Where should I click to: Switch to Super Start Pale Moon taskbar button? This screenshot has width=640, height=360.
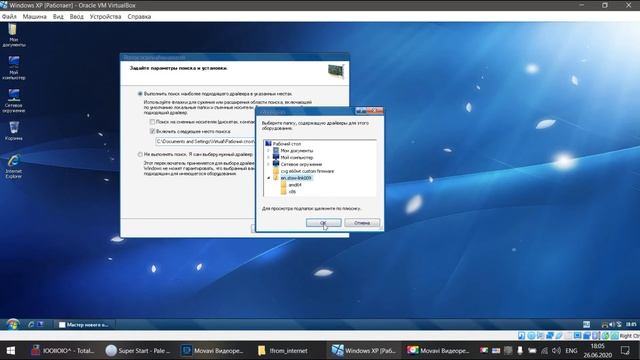point(138,351)
